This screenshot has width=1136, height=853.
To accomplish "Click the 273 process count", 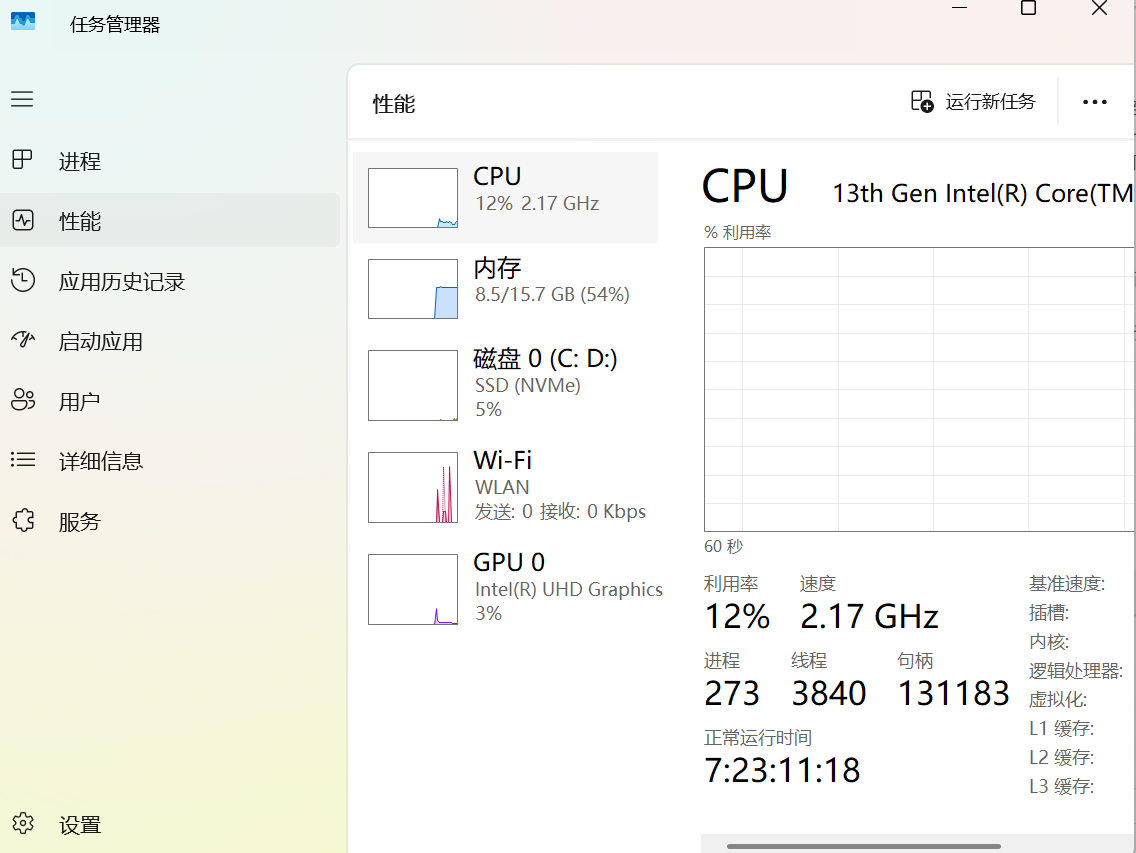I will [x=732, y=694].
